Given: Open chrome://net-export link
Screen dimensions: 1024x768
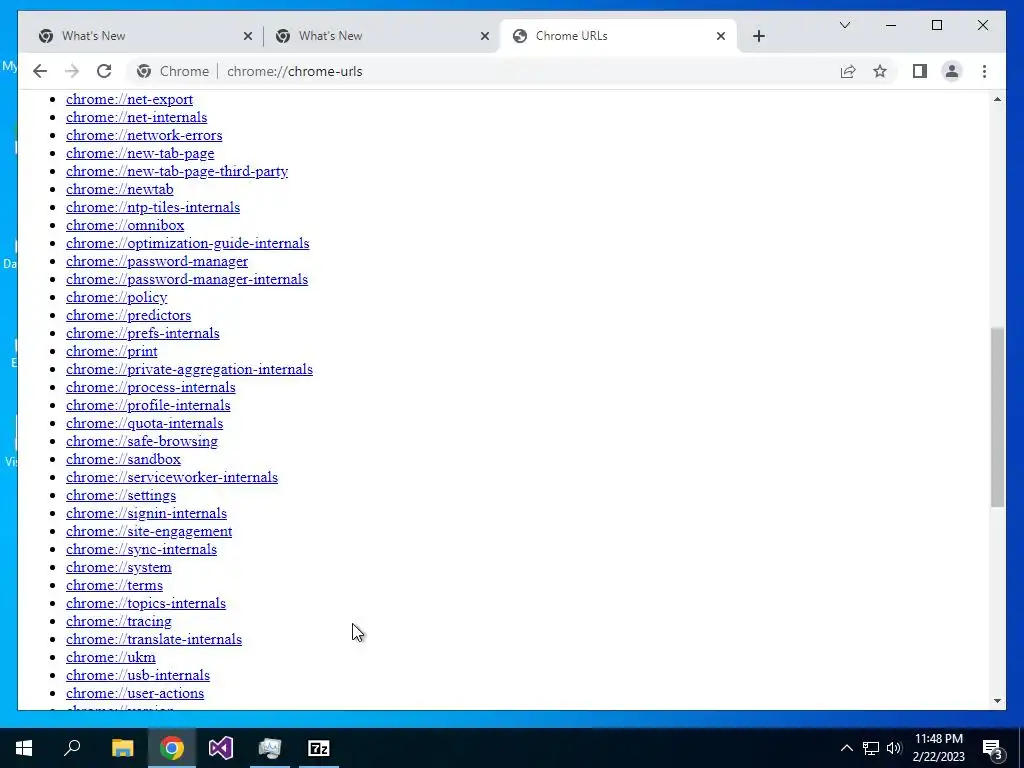Looking at the screenshot, I should tap(129, 99).
